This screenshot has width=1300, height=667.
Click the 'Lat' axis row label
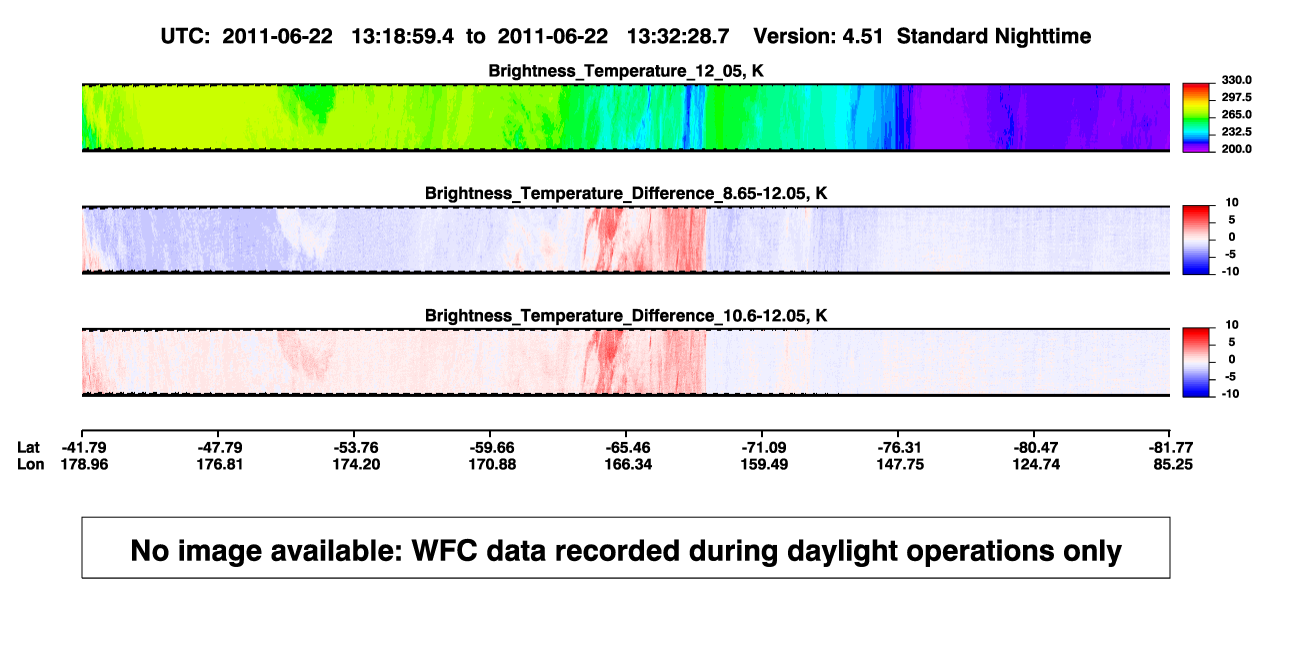tap(28, 447)
